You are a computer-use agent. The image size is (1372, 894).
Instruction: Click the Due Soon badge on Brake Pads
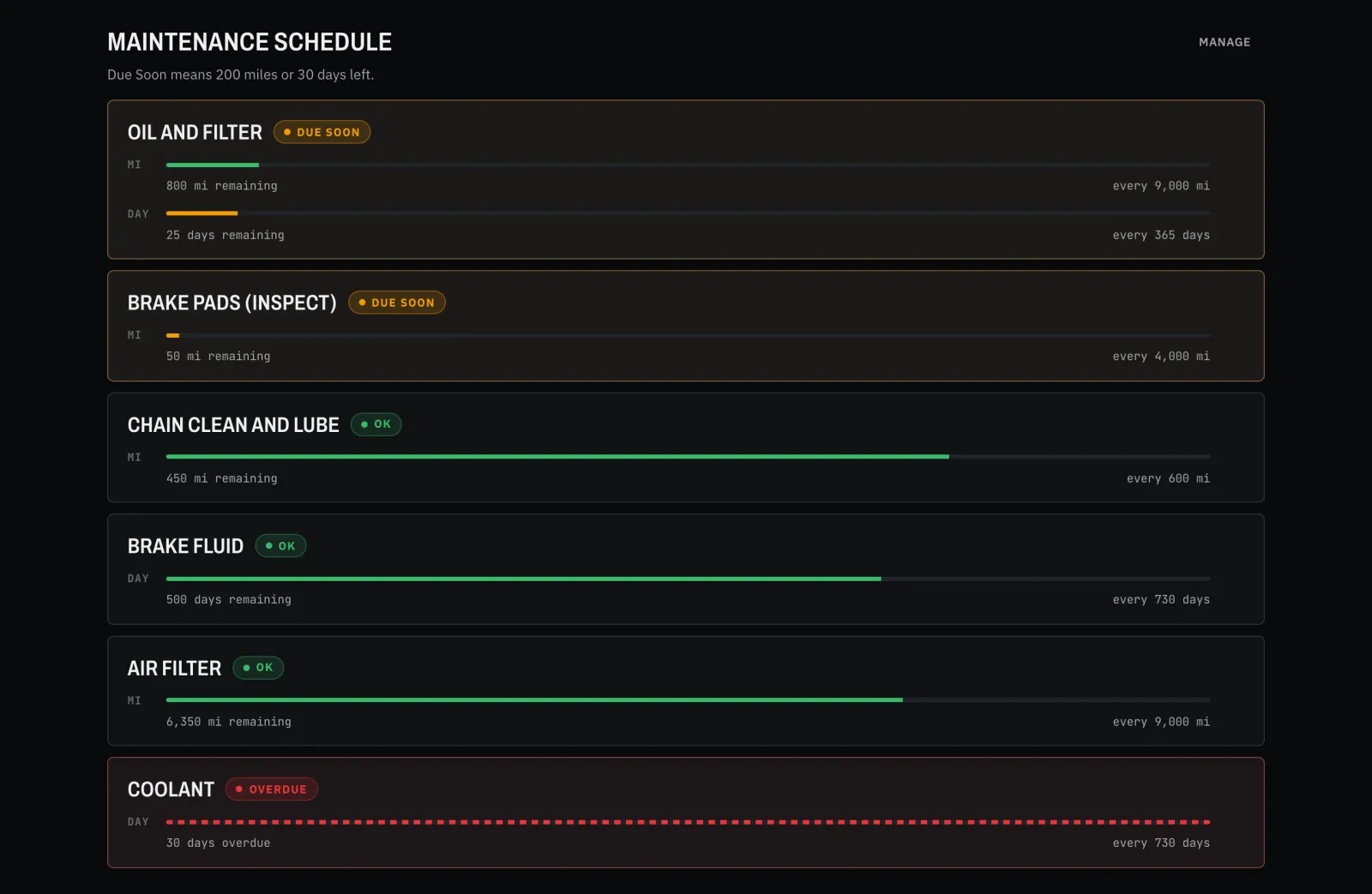coord(397,303)
